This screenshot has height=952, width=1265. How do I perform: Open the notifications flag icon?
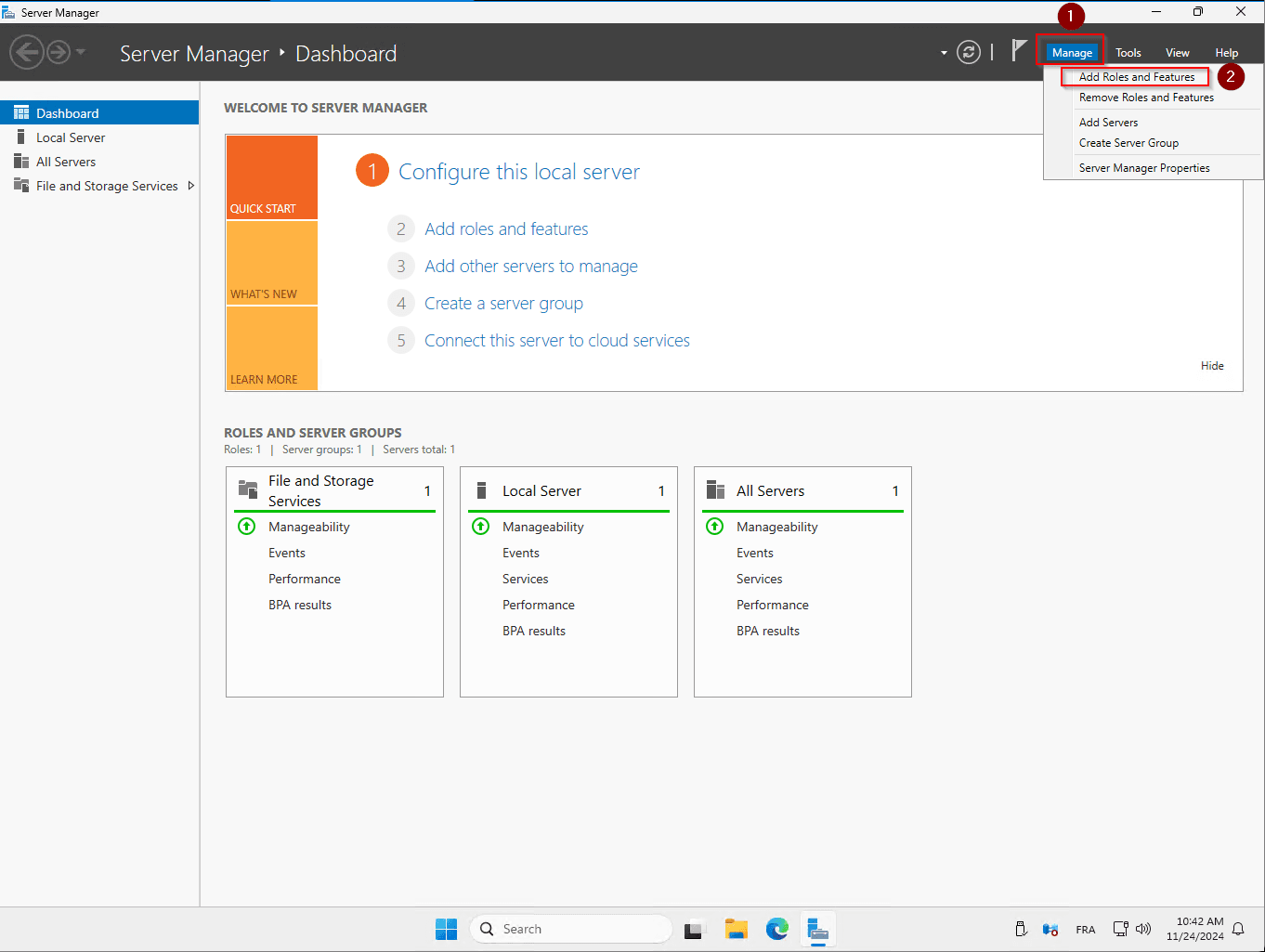1019,51
